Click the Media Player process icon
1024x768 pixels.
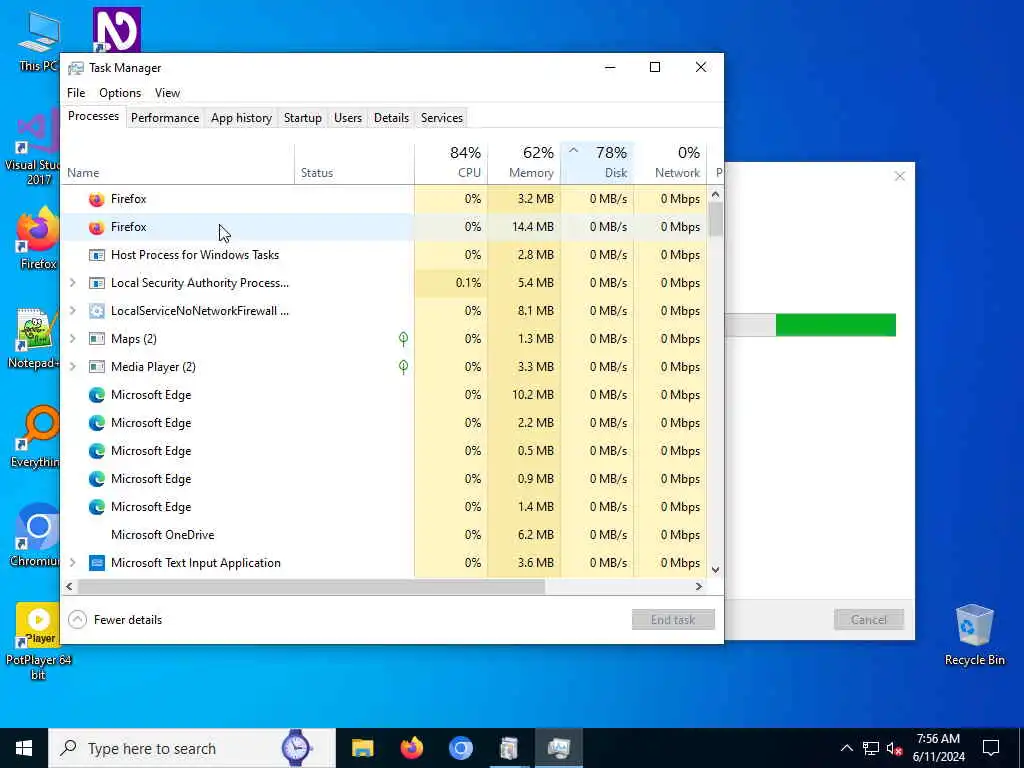(97, 367)
